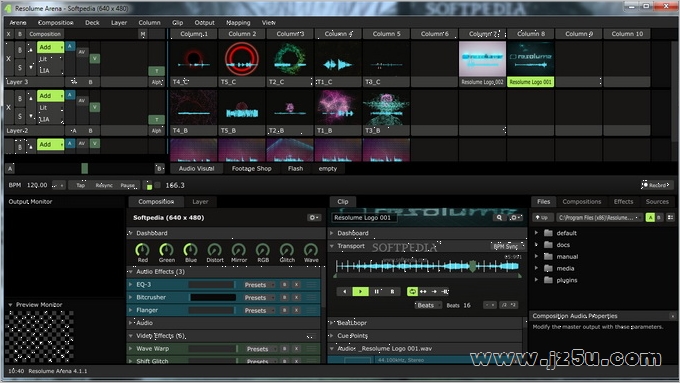Adjust the Wave dashboard knob

tap(311, 250)
